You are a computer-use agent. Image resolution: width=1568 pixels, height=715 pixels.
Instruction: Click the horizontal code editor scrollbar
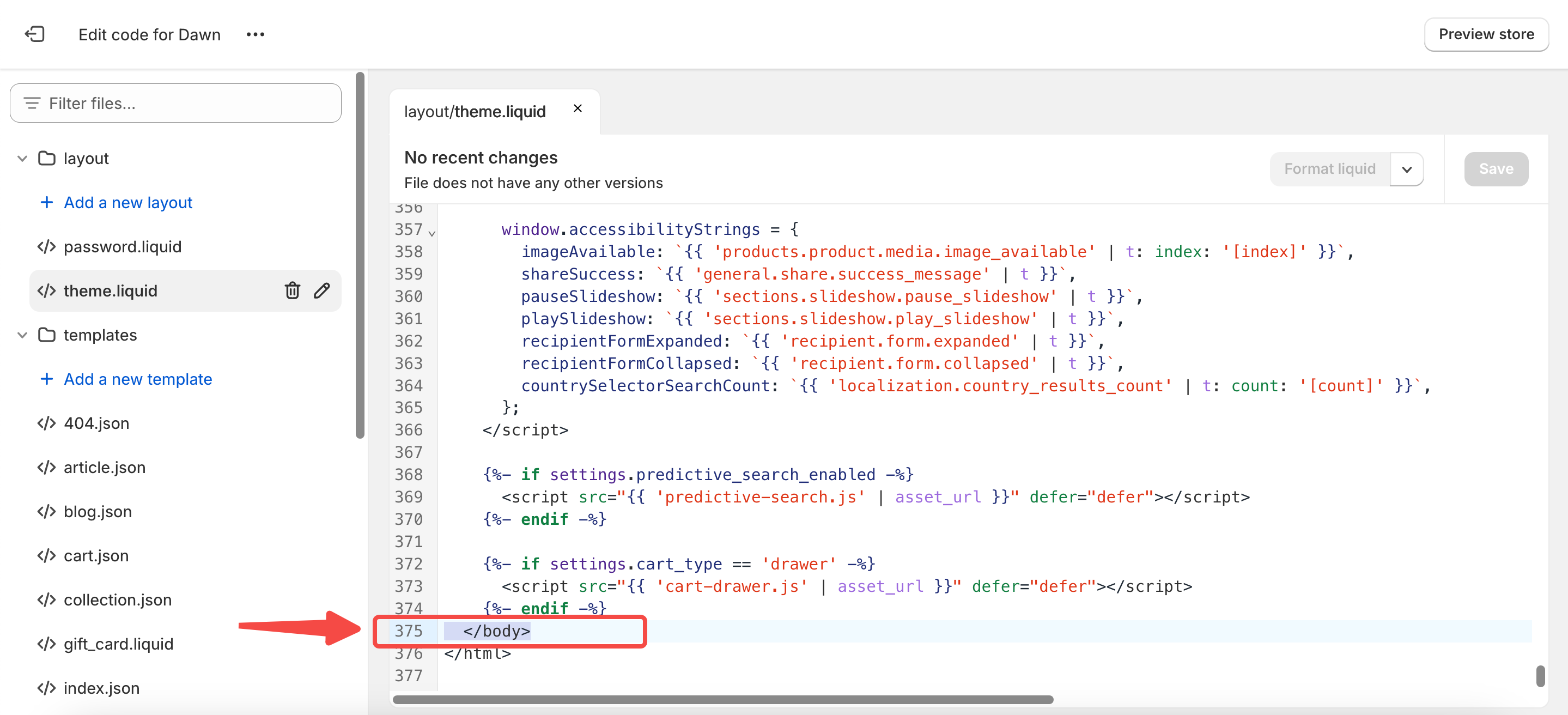click(x=722, y=699)
